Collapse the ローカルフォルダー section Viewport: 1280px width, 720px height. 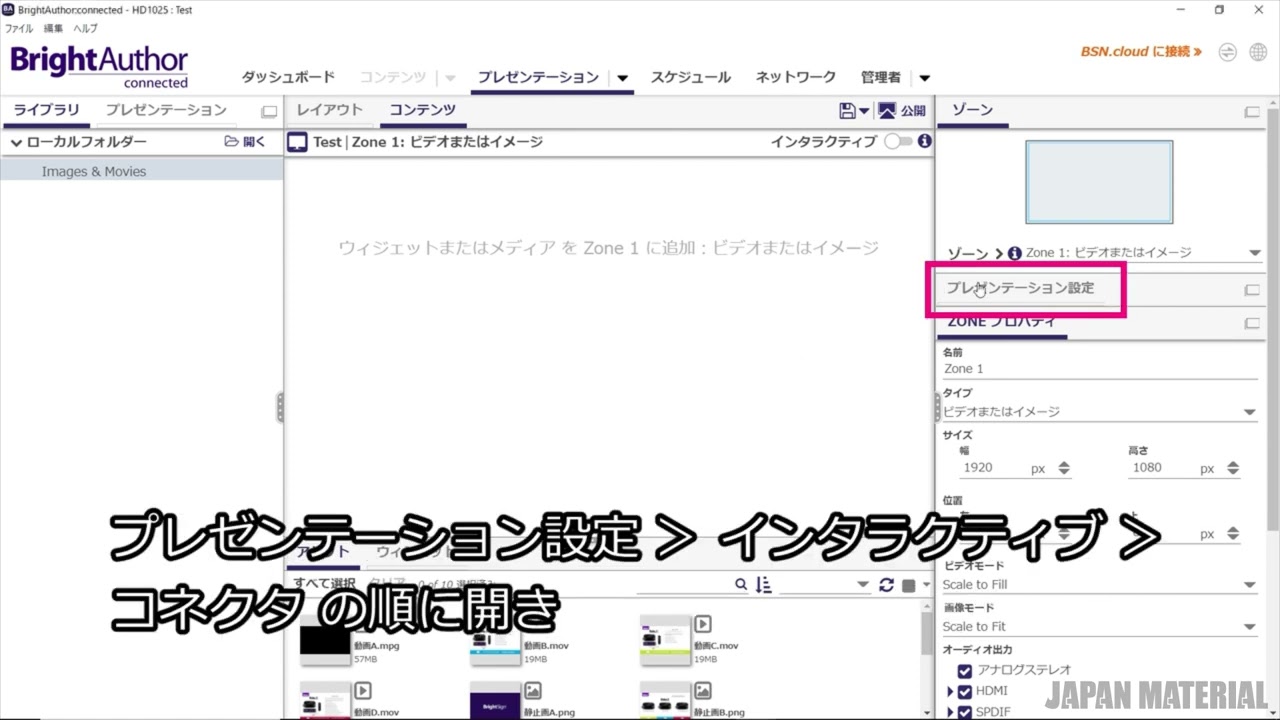pos(16,143)
